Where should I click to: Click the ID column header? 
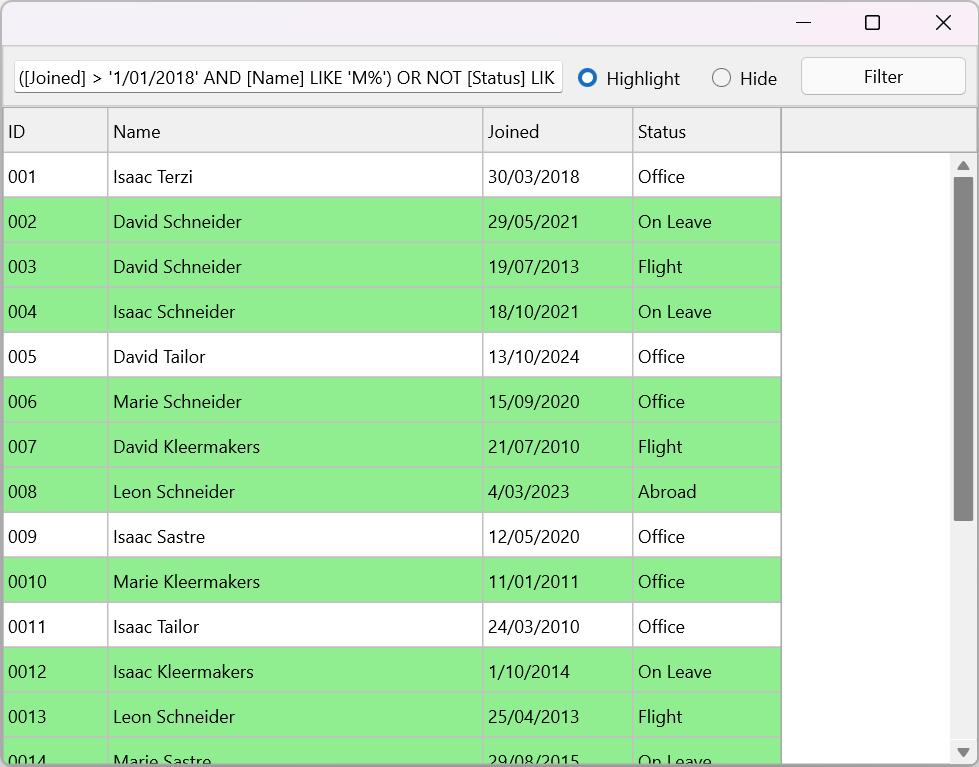(55, 131)
